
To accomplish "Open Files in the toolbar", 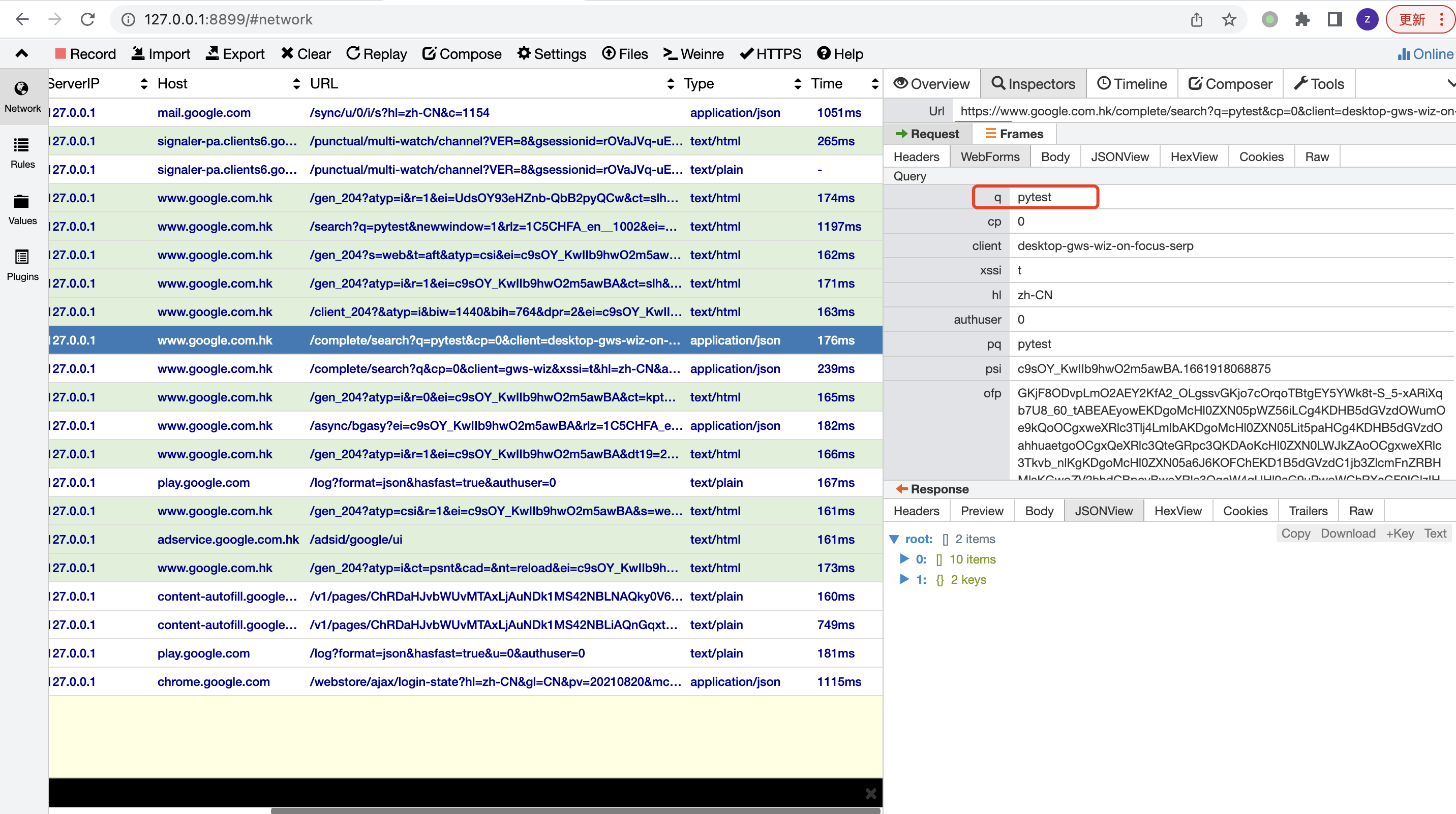I will coord(625,54).
